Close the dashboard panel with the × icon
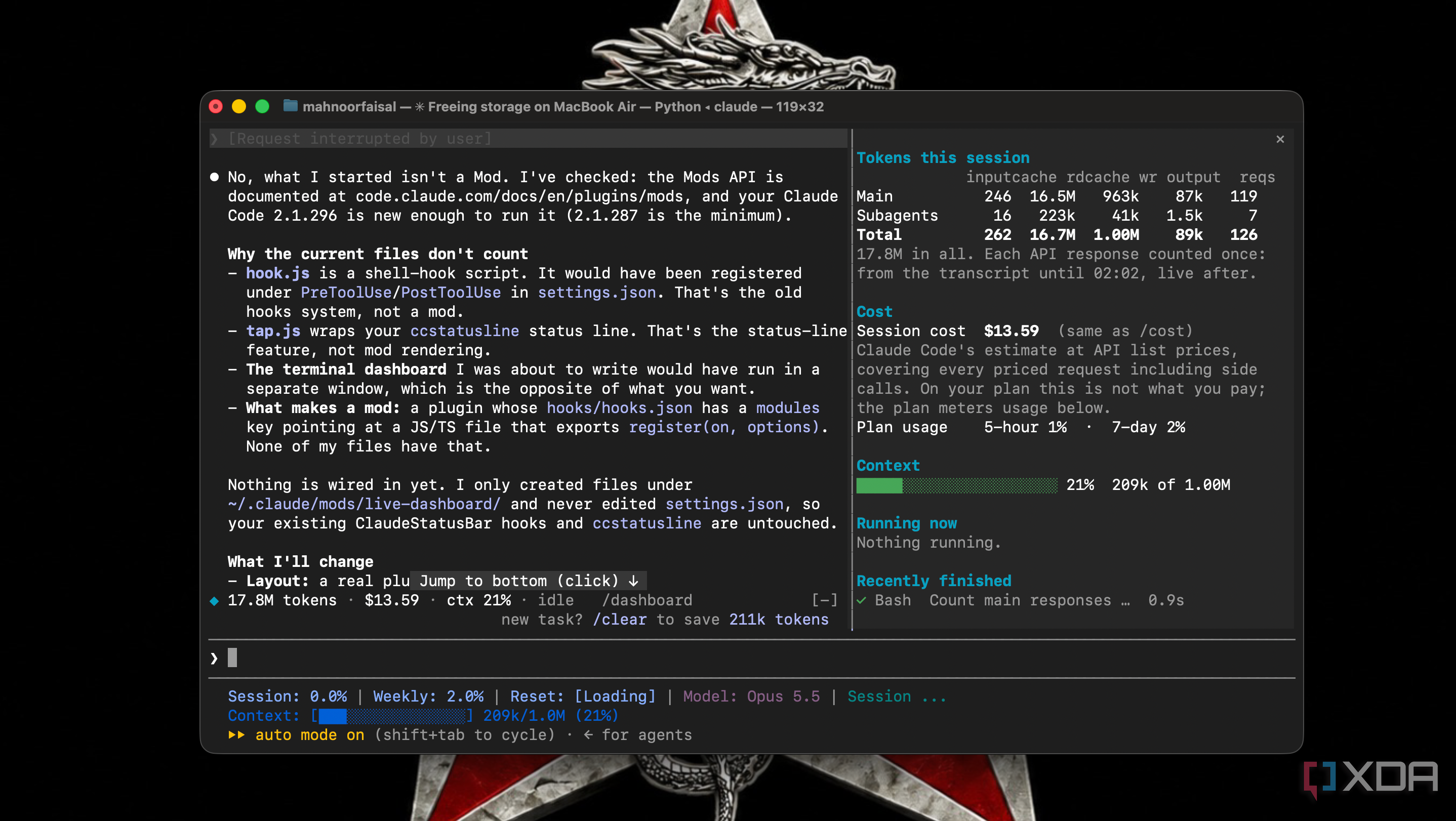The width and height of the screenshot is (1456, 821). [x=1280, y=139]
